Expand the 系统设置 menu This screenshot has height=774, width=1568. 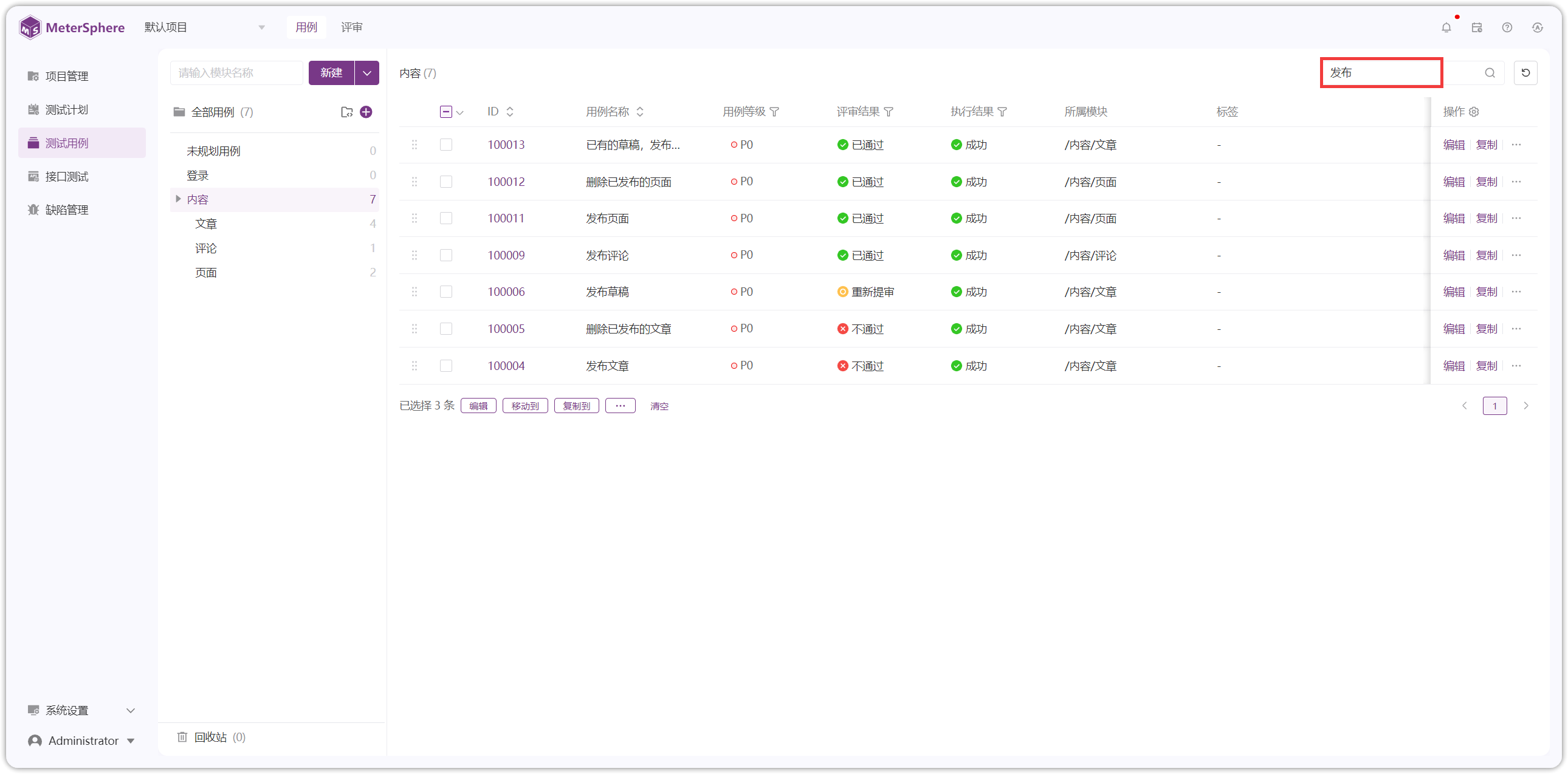point(81,710)
